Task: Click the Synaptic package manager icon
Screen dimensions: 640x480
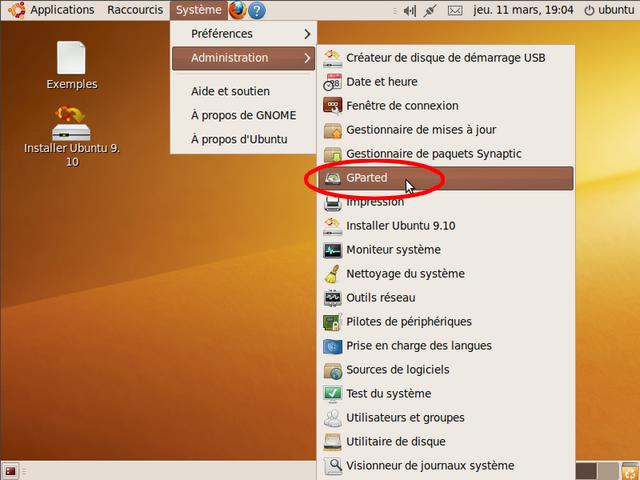Action: click(333, 154)
